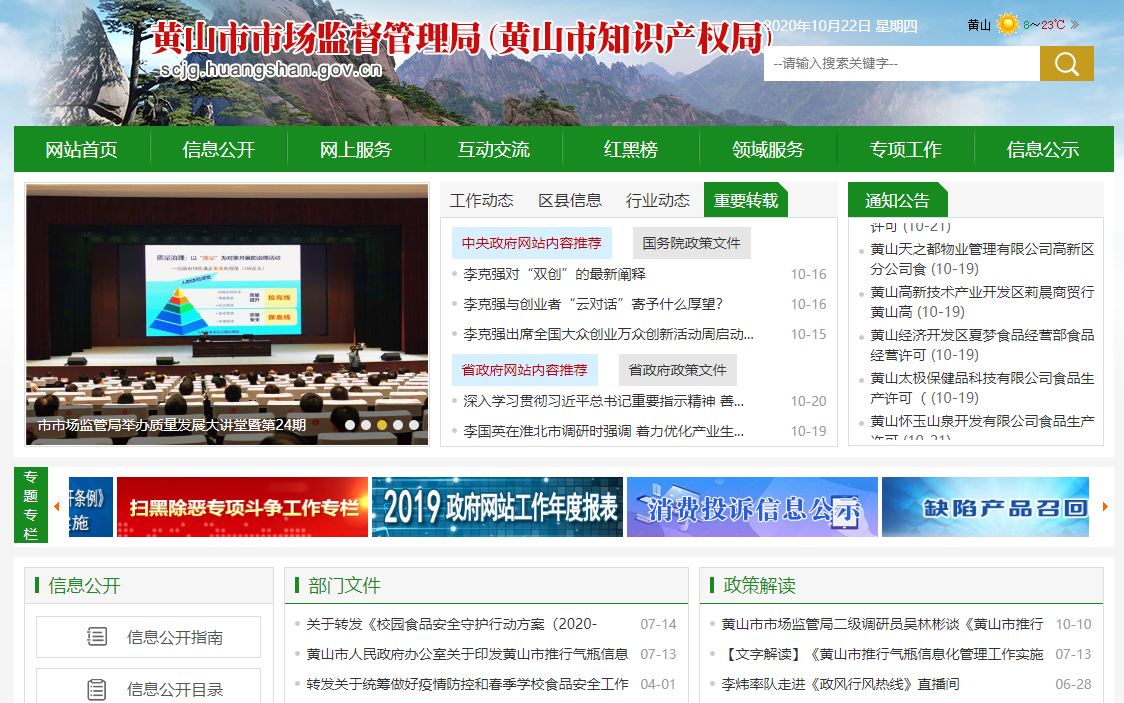Open document 关于转发《校园食品安全守护行动方案
The image size is (1124, 703).
click(x=452, y=624)
